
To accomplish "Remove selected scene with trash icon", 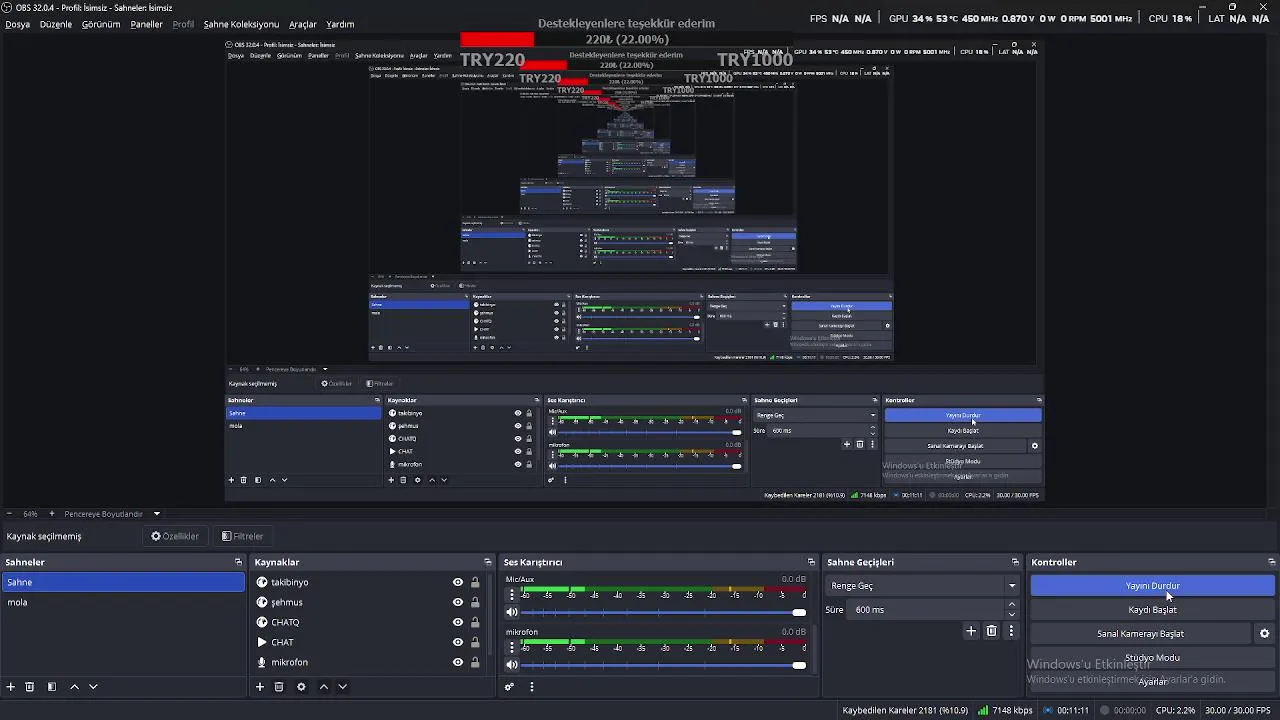I will [30, 687].
